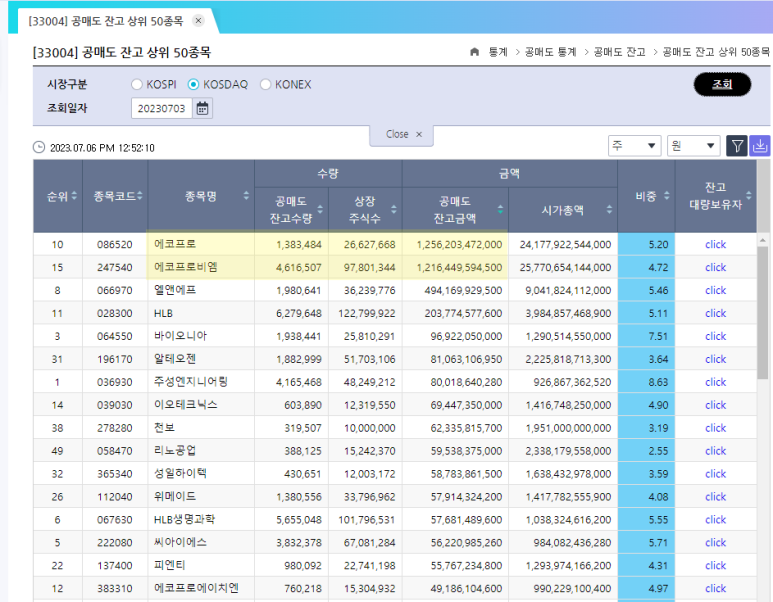773x602 pixels.
Task: Click the clock icon beside the timestamp
Action: pyautogui.click(x=39, y=147)
